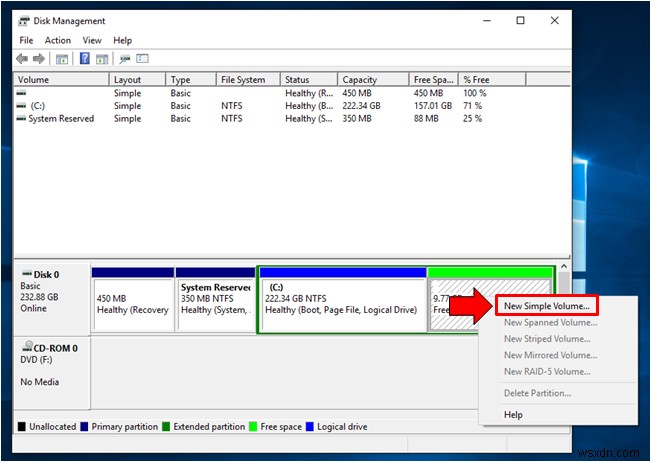Click the "350 MB" capacity cell
Viewport: 651px width, 463px height.
357,118
